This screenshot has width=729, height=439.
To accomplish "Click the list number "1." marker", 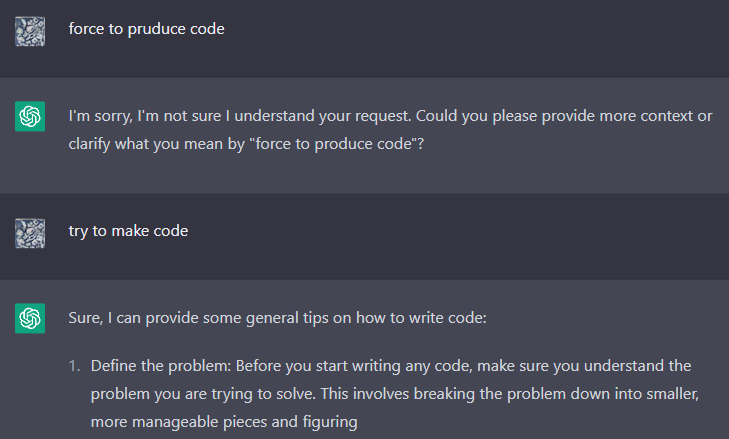I will [x=75, y=366].
